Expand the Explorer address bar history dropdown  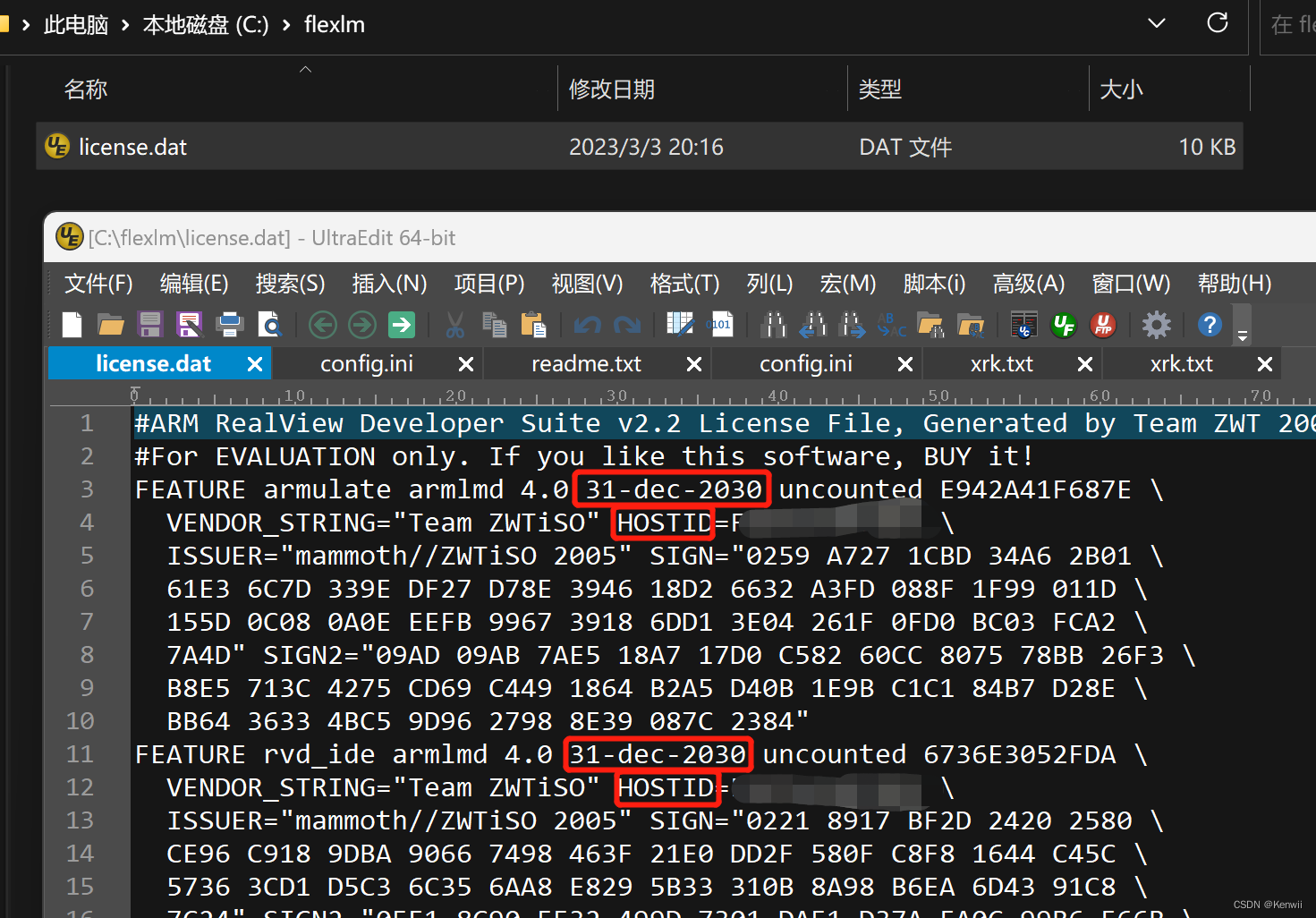click(1157, 23)
